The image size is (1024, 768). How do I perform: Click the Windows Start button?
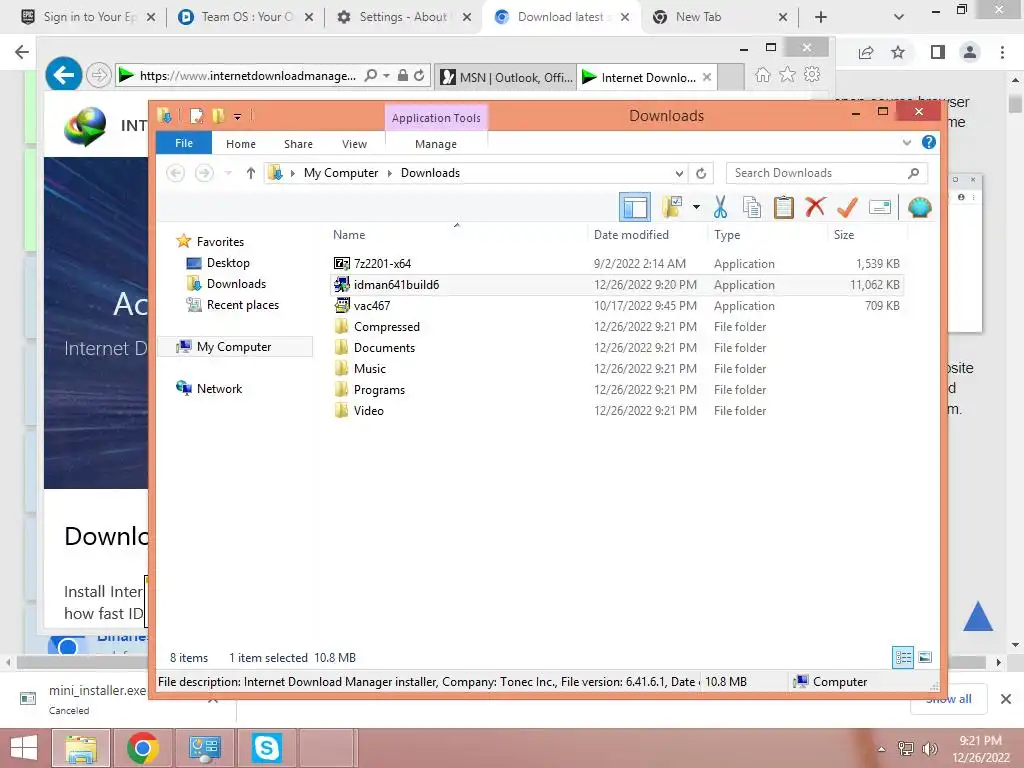[24, 748]
